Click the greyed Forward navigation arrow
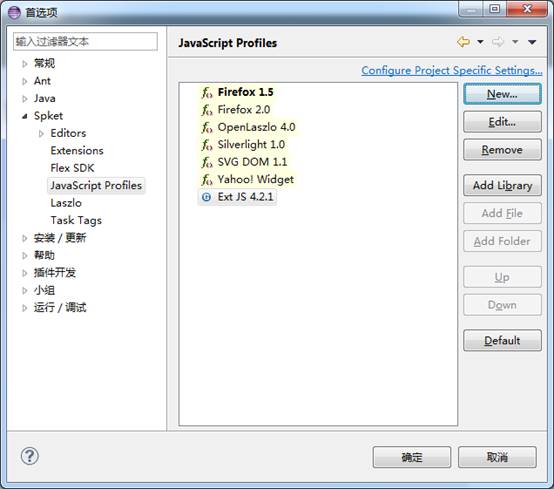The width and height of the screenshot is (554, 489). pyautogui.click(x=498, y=42)
